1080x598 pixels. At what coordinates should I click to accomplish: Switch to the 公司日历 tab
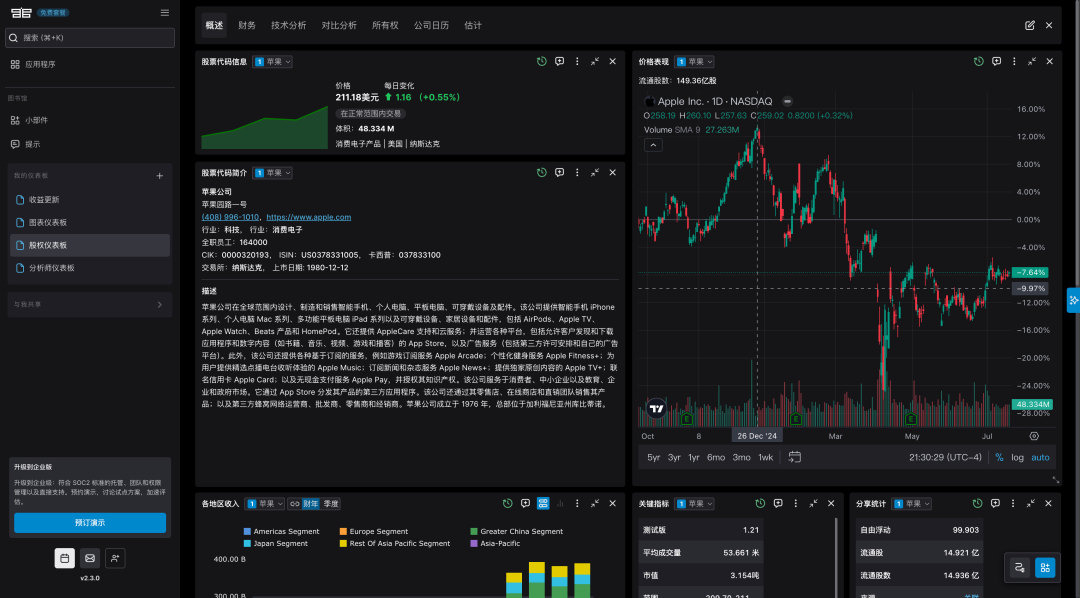[x=431, y=25]
